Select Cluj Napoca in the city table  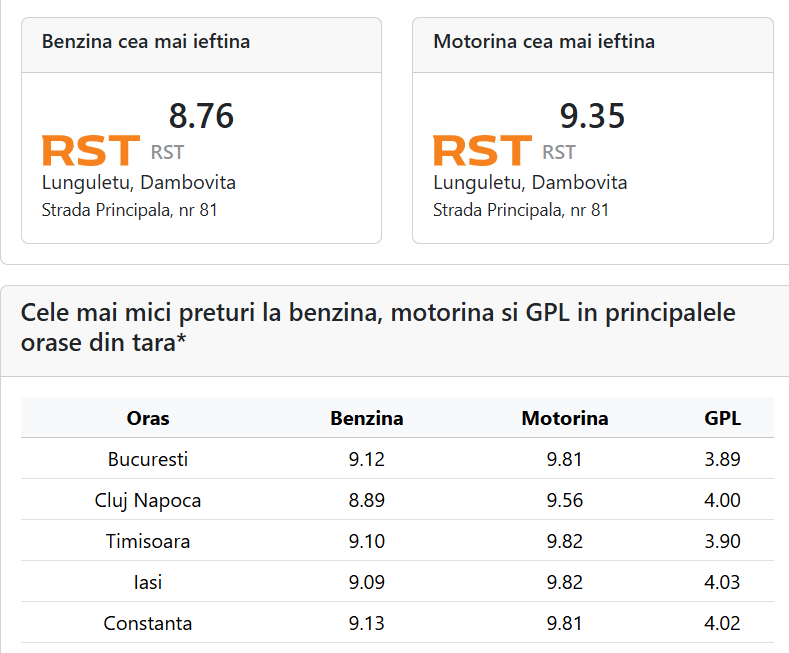148,501
